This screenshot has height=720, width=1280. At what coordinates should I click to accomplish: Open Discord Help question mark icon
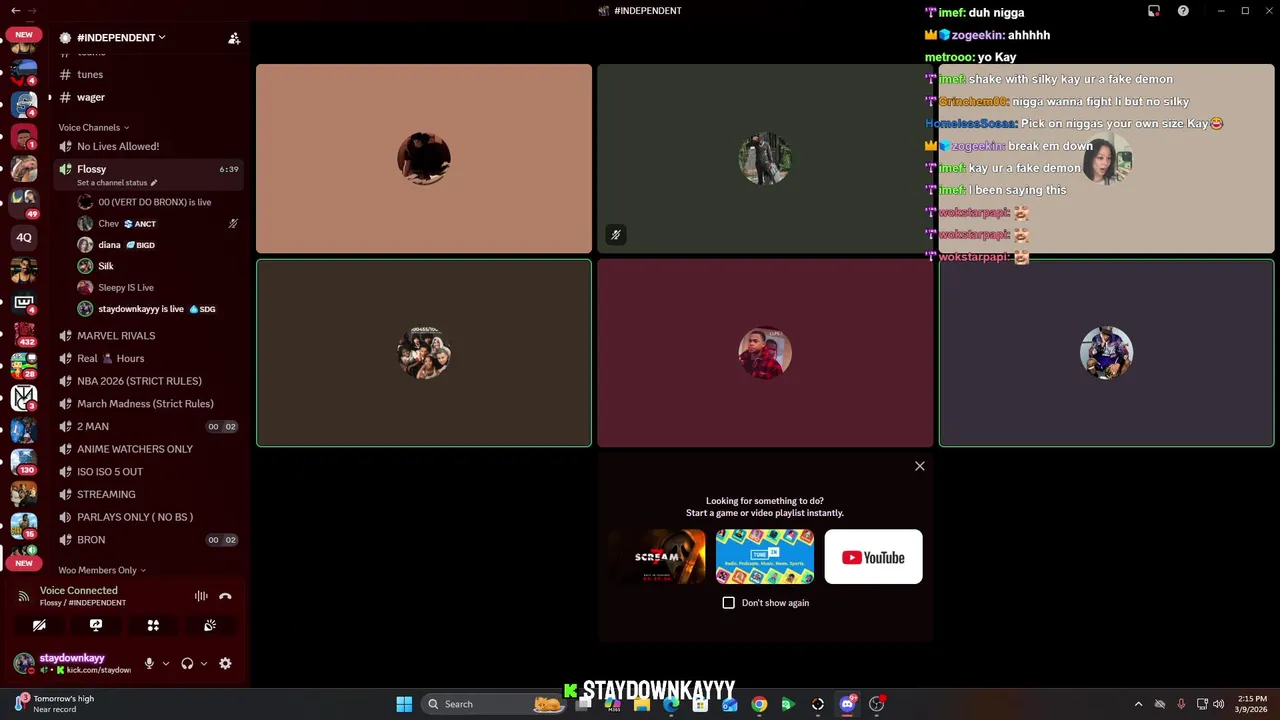point(1183,11)
